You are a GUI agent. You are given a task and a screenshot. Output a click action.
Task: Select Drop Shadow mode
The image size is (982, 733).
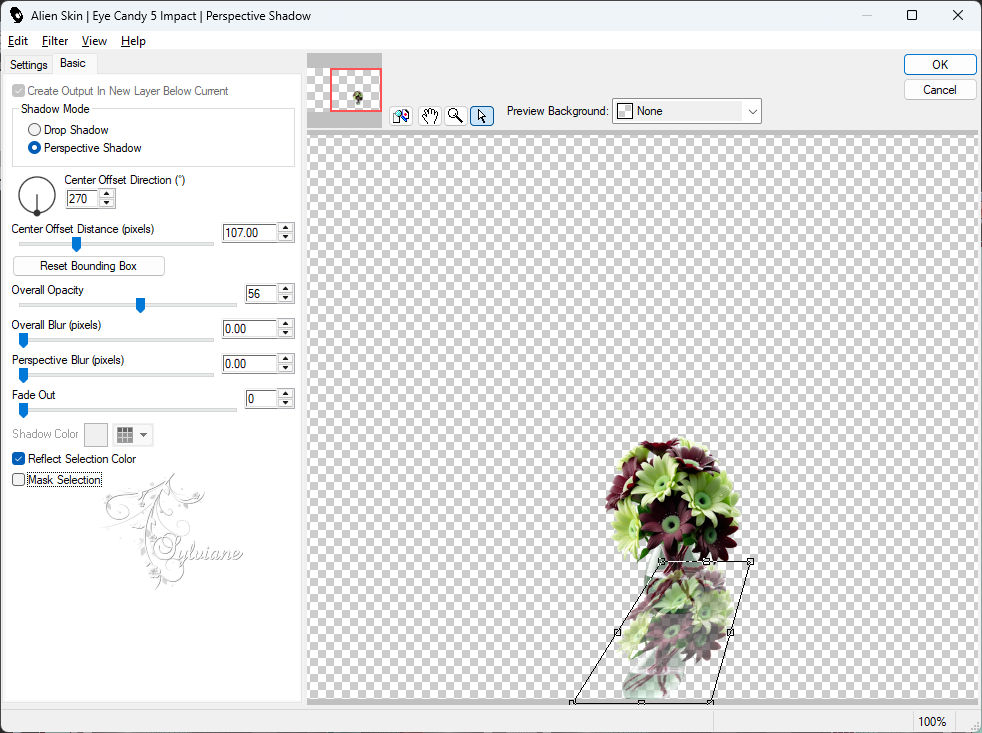[x=34, y=130]
